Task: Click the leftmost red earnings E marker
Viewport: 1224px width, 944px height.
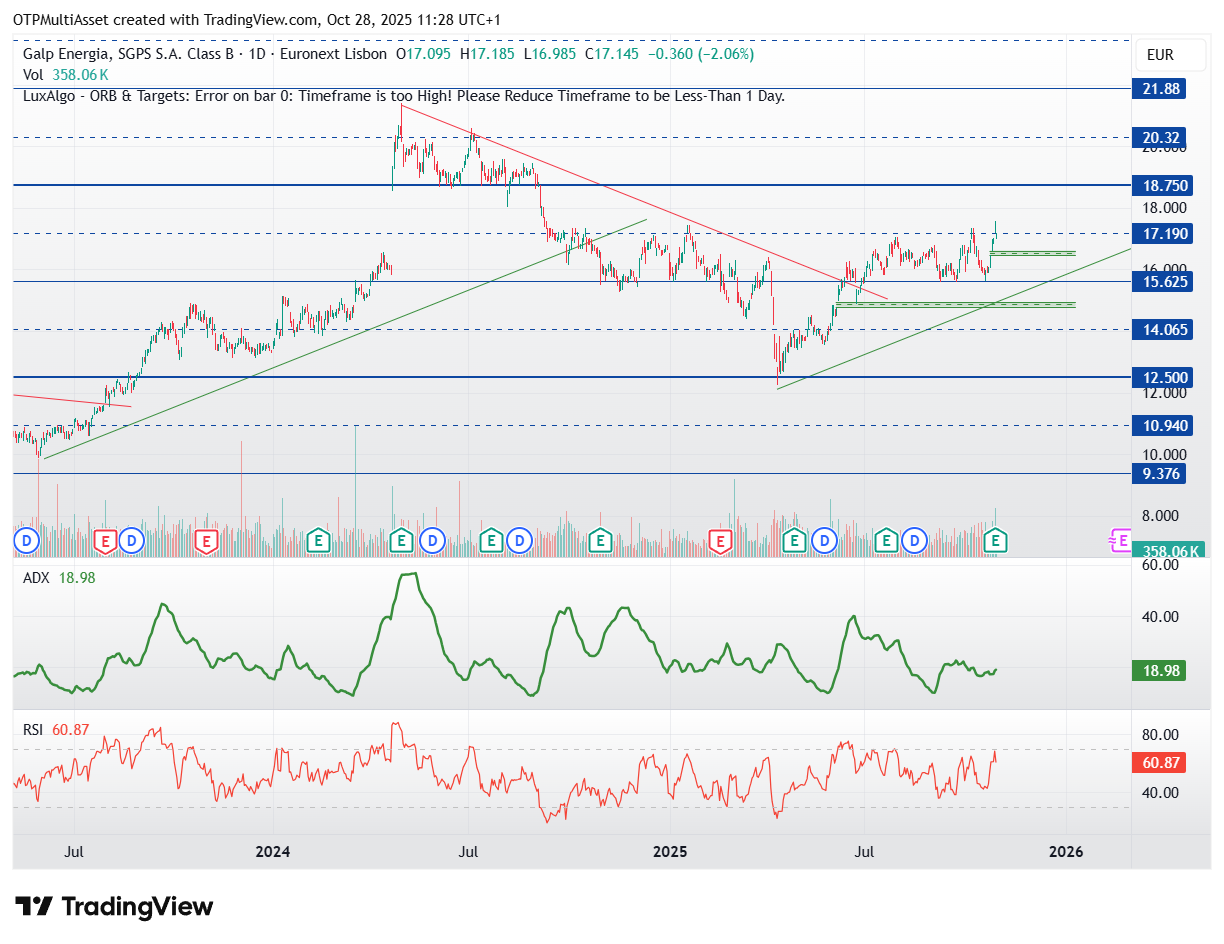Action: (x=105, y=541)
